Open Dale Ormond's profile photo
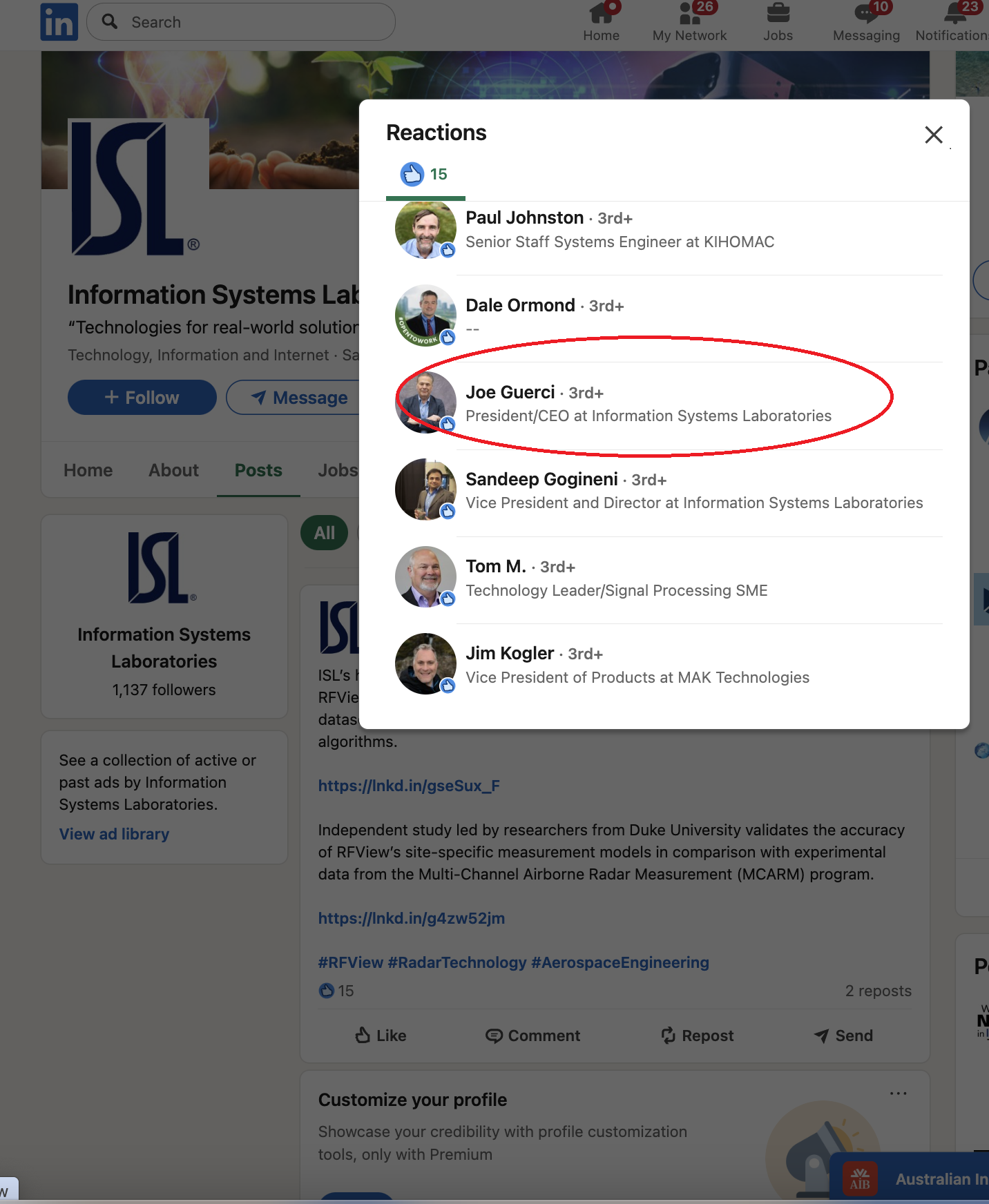Screen dimensions: 989x1204 [x=425, y=315]
